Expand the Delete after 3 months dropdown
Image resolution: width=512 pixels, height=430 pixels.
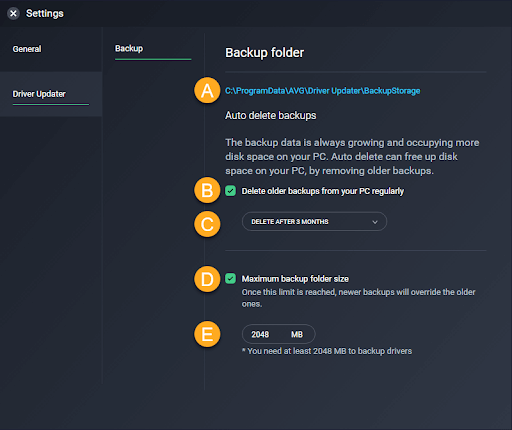pyautogui.click(x=314, y=222)
